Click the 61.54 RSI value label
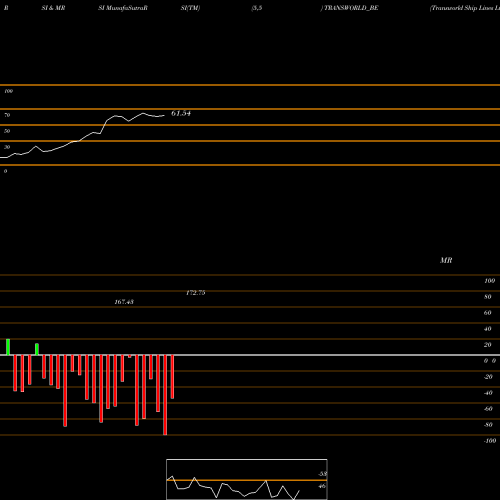 [181, 113]
